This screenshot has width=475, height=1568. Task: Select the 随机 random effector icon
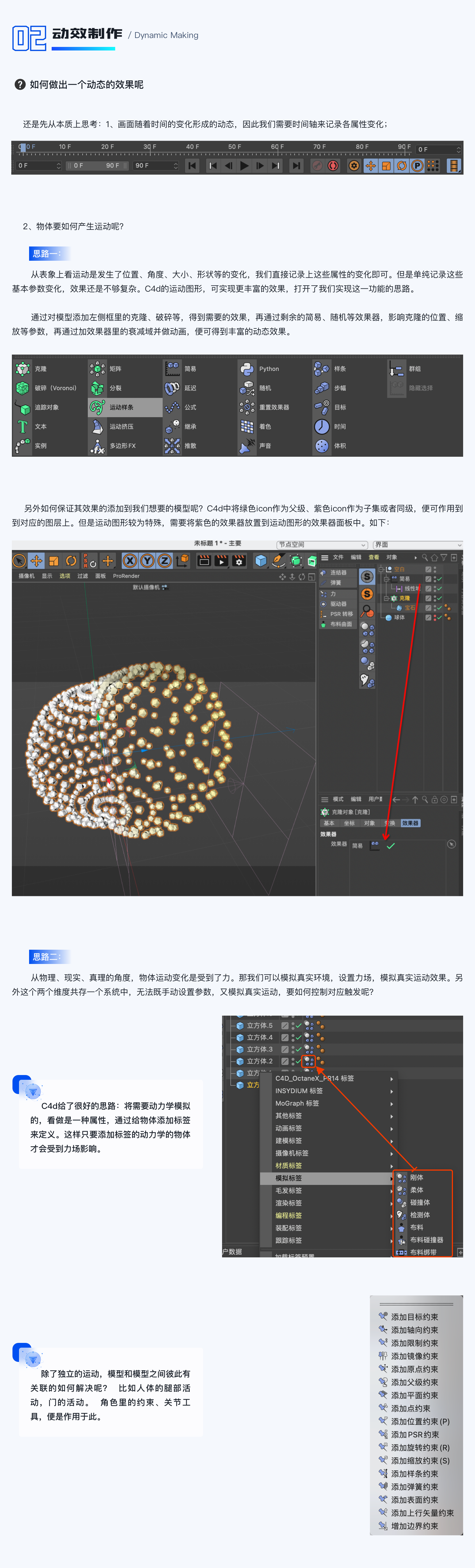coord(247,388)
